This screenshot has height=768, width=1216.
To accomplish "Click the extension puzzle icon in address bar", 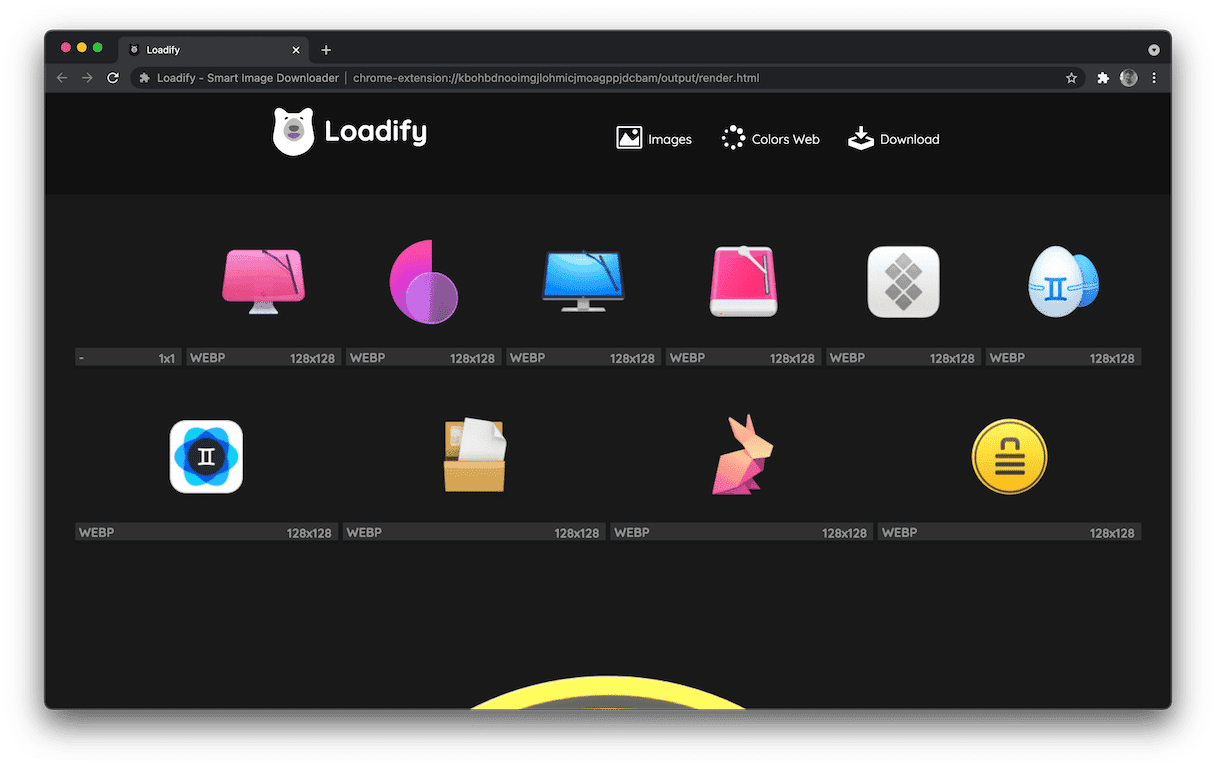I will pos(144,77).
